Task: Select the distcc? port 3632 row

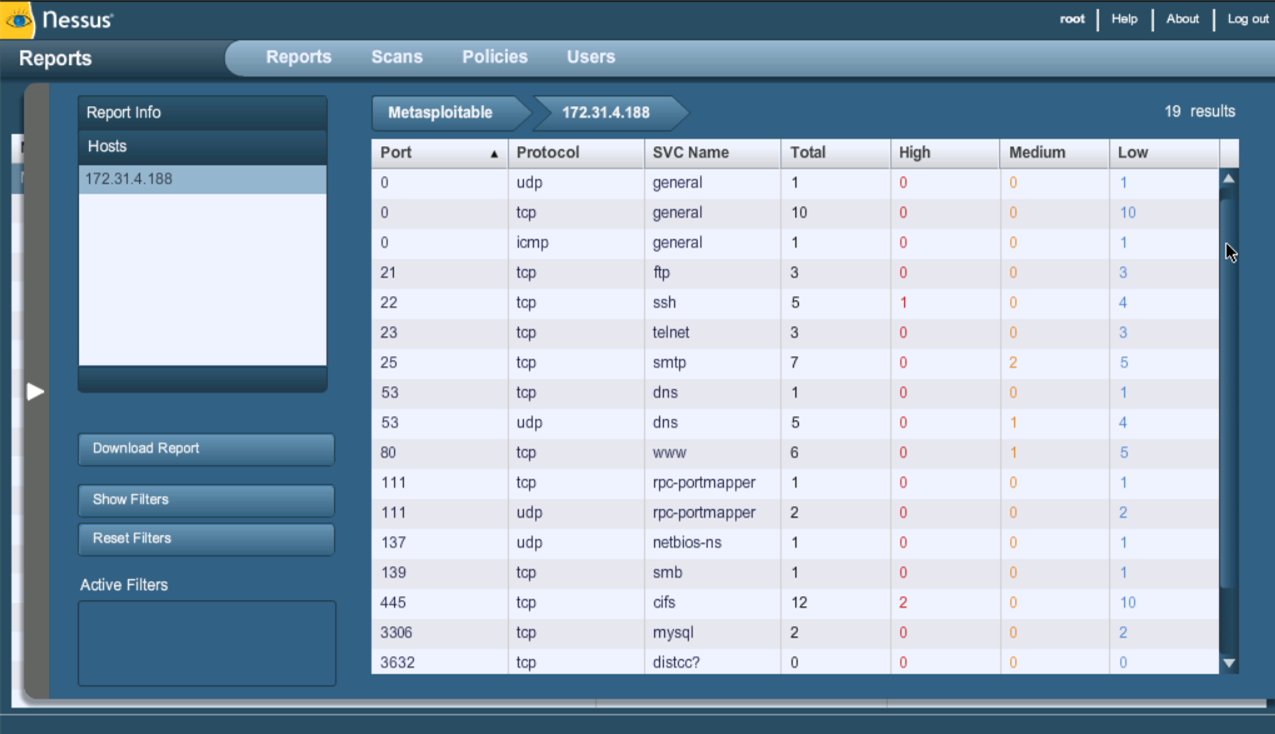Action: click(795, 661)
